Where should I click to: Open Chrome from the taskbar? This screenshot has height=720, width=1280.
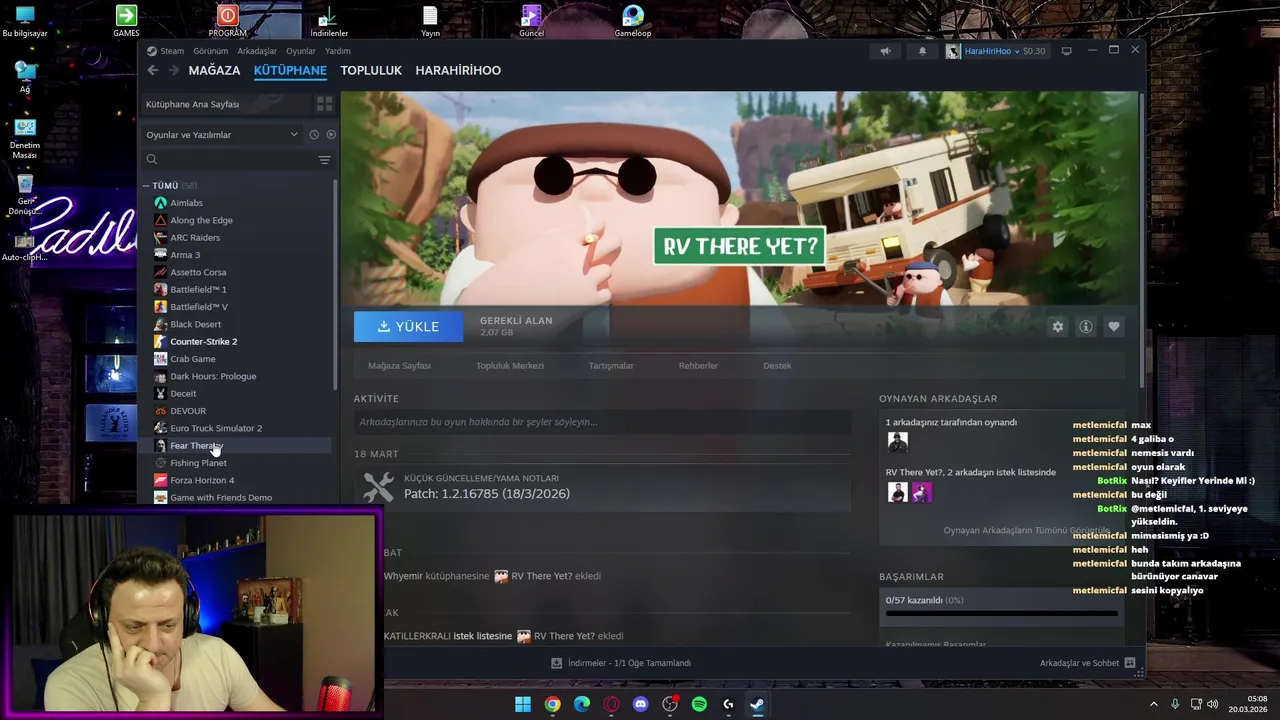pos(552,704)
